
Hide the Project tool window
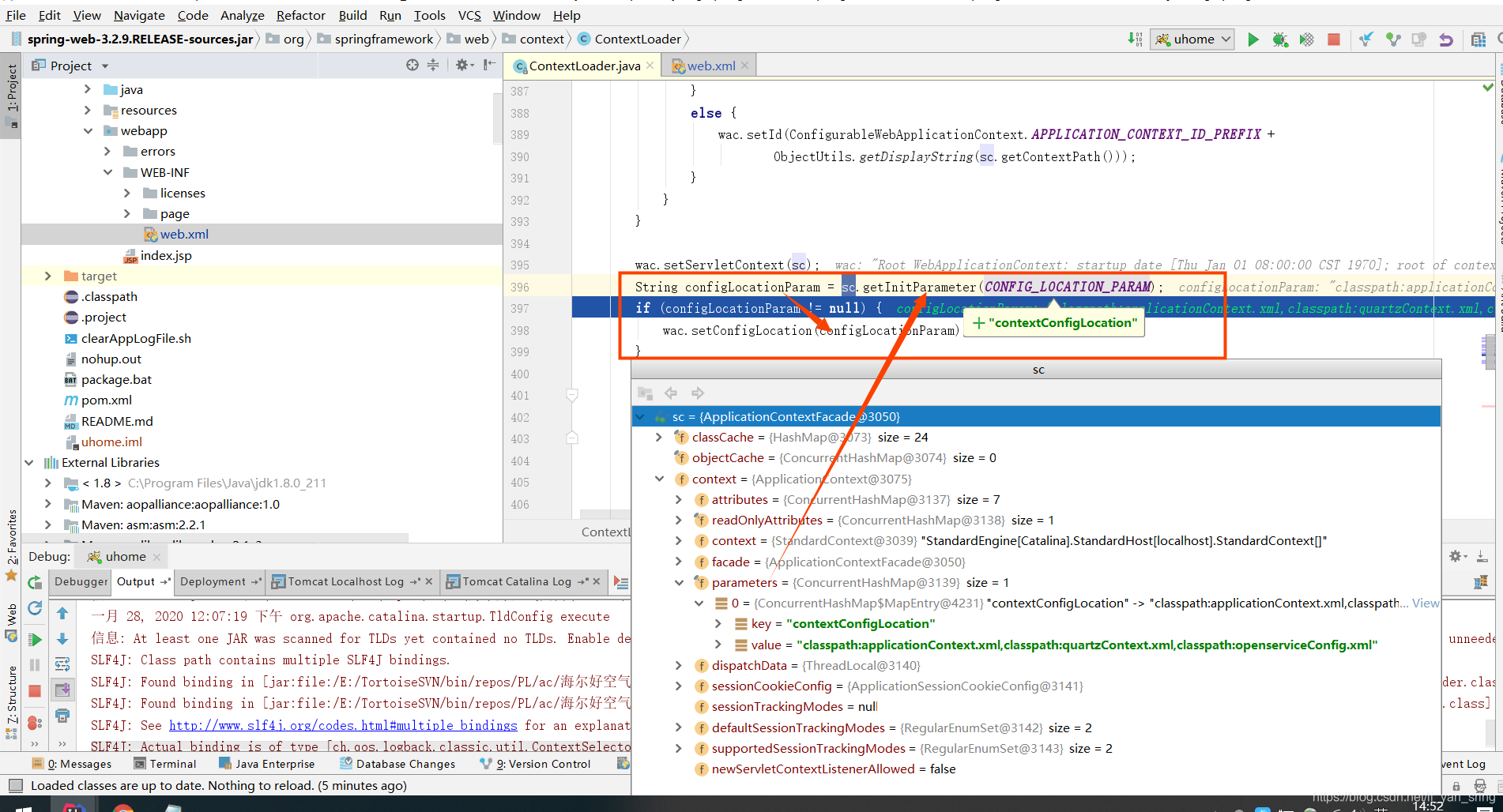490,66
